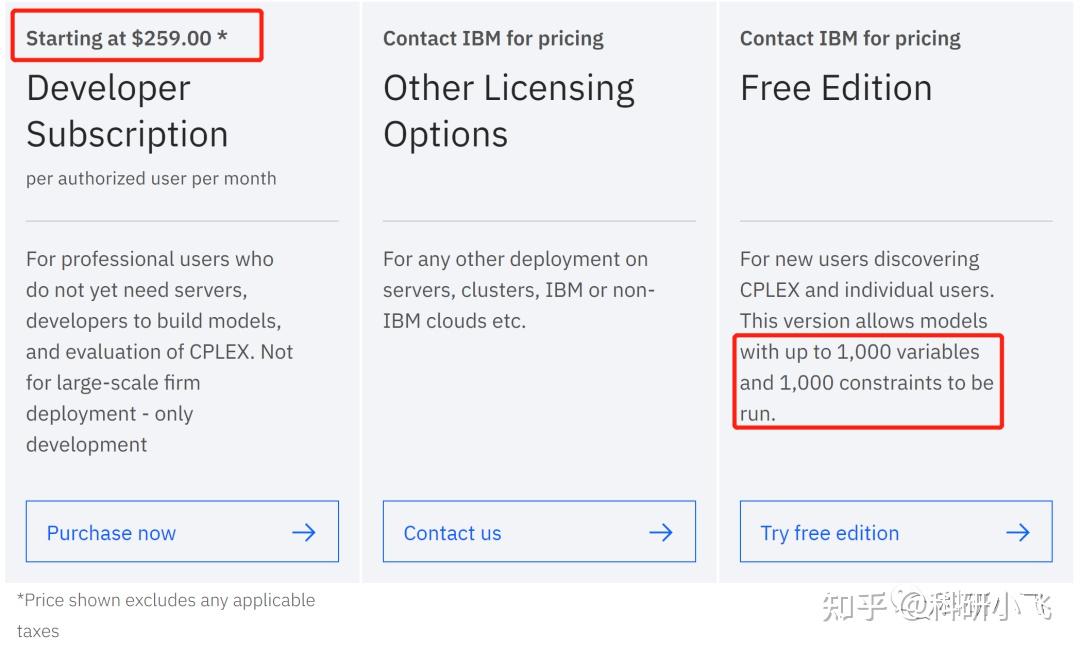
Task: Click the Zhihu watermark at bottom right
Action: pos(936,605)
